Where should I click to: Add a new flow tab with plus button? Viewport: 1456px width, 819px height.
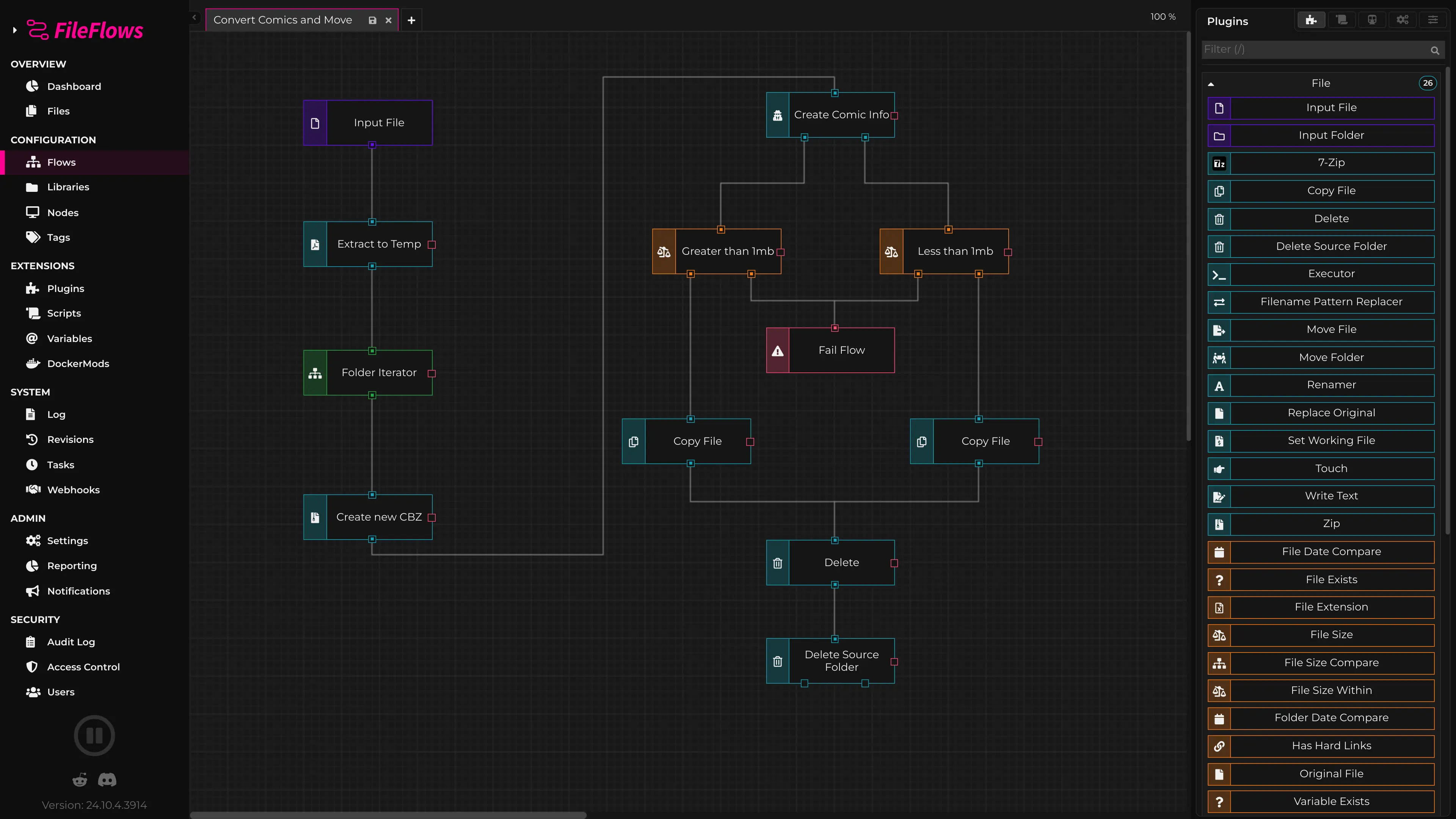tap(411, 20)
